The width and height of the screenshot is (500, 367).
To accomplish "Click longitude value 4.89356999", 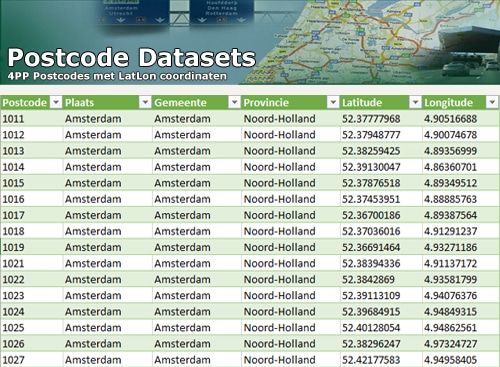I will [x=451, y=151].
